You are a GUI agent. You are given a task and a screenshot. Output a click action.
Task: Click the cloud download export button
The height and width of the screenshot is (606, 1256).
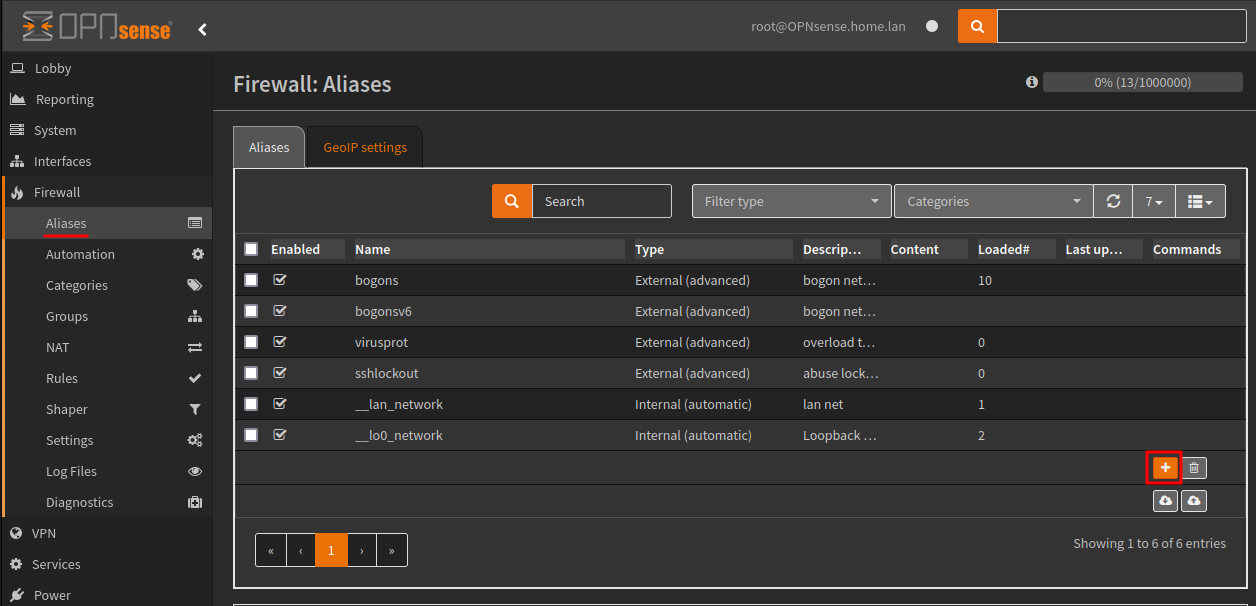click(1165, 501)
